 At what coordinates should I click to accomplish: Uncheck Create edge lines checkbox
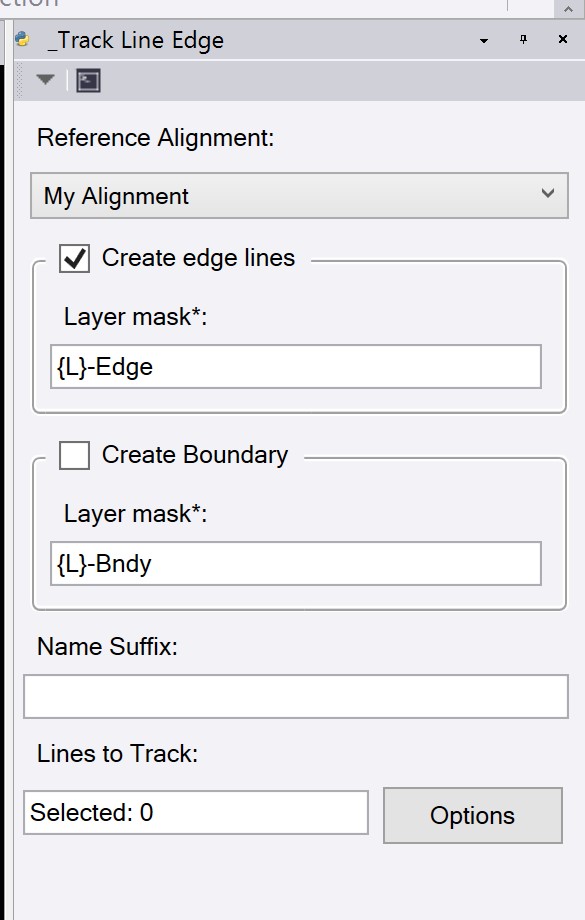(75, 258)
